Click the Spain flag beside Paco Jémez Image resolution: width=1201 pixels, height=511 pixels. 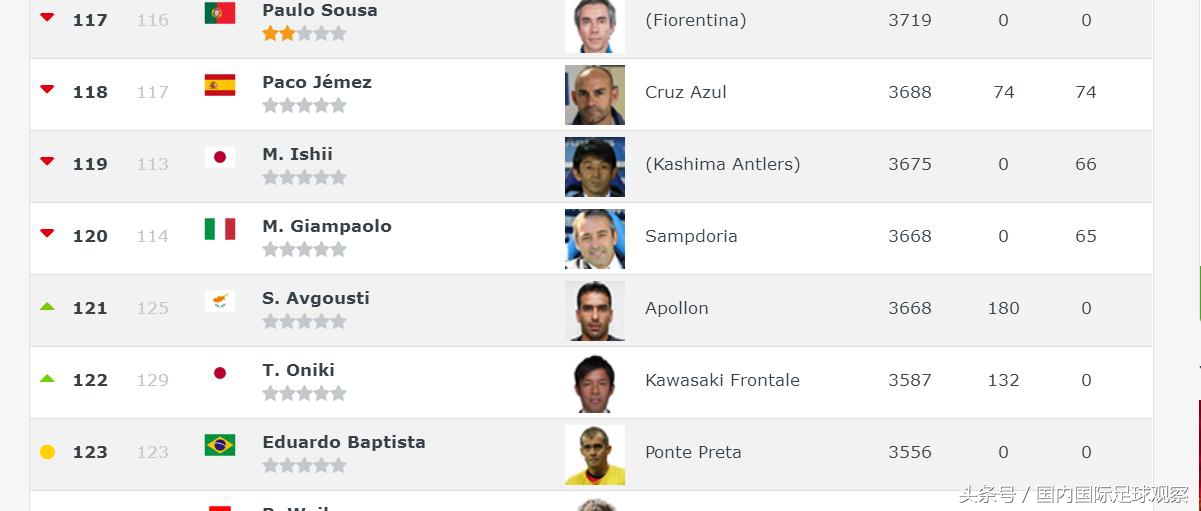point(220,85)
